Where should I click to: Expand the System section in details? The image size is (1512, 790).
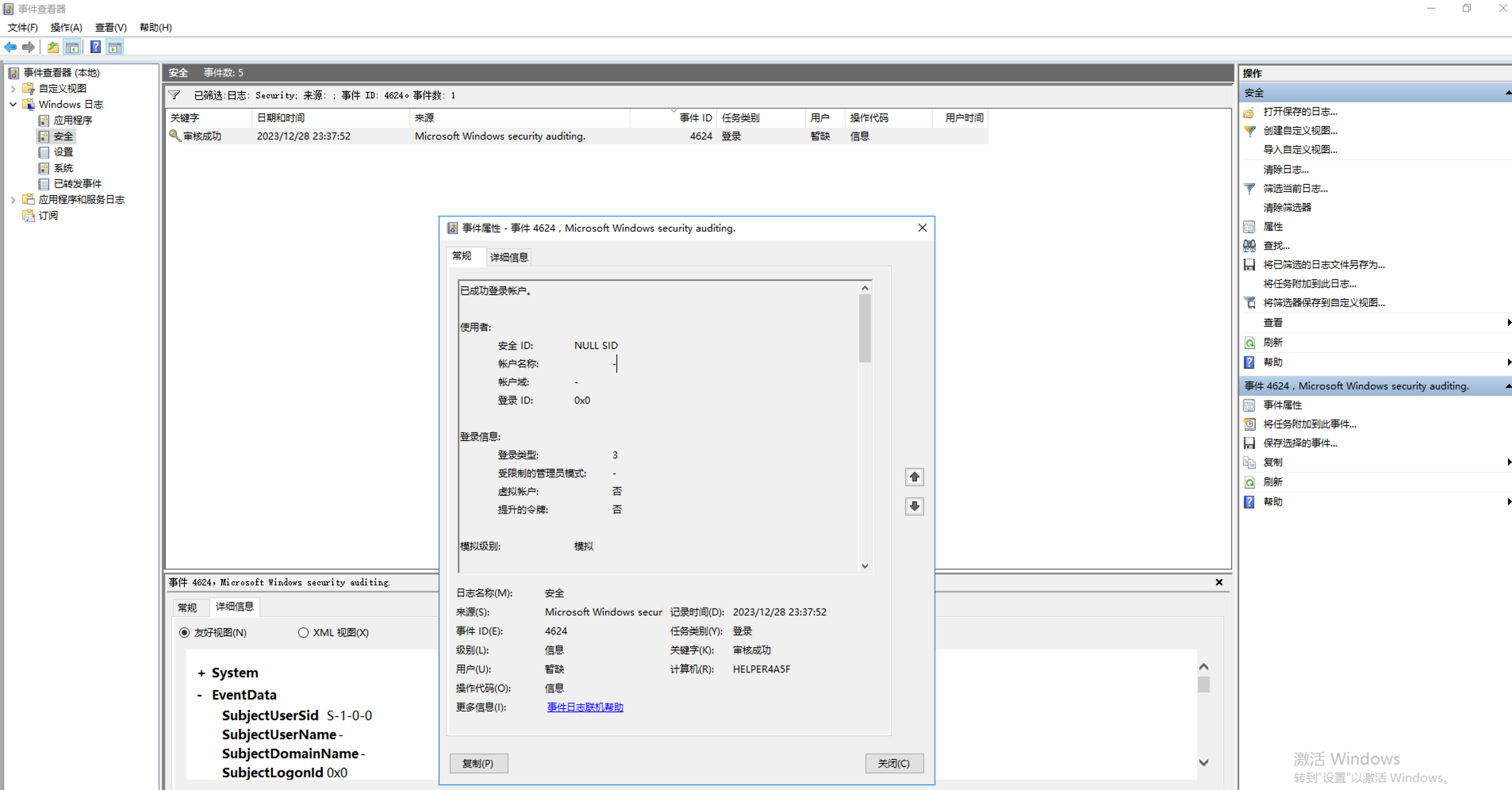[x=201, y=673]
